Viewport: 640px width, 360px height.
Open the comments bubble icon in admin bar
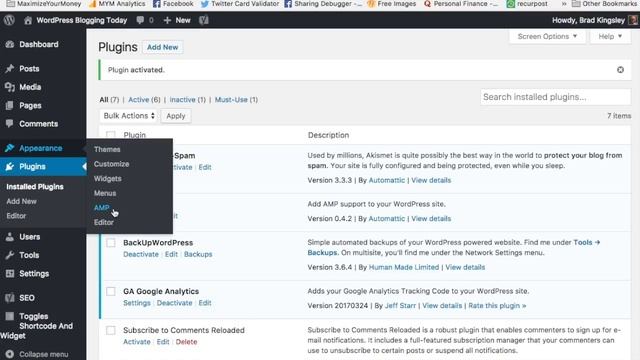(x=140, y=20)
